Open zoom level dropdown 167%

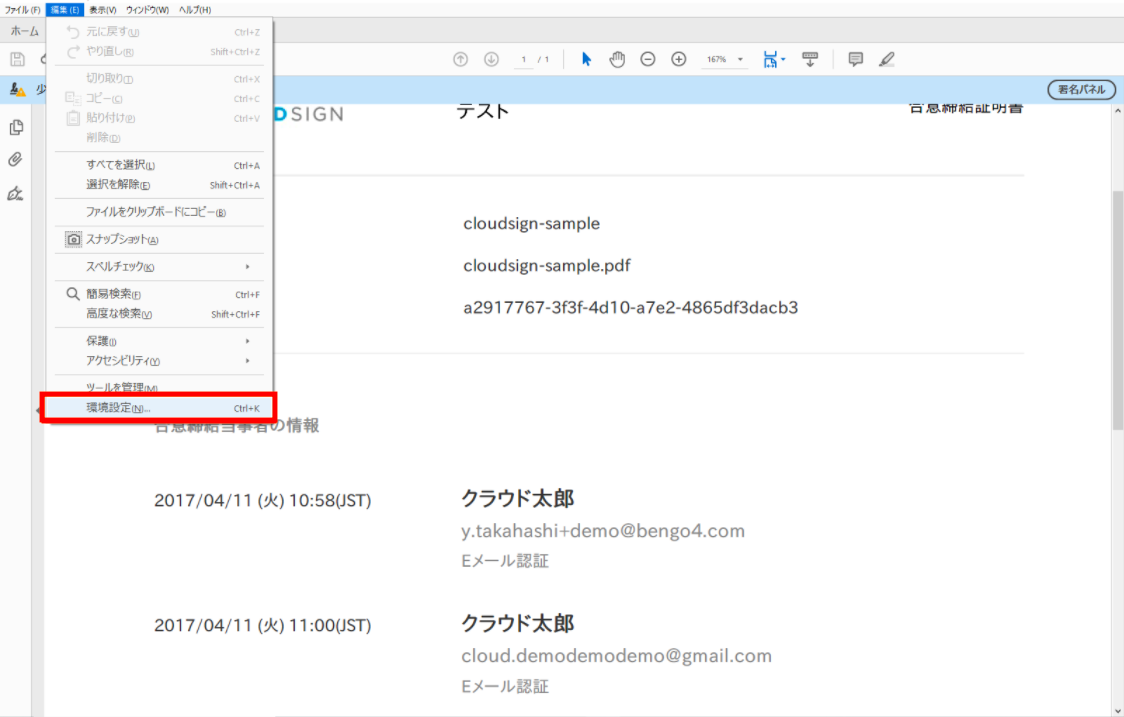[724, 60]
